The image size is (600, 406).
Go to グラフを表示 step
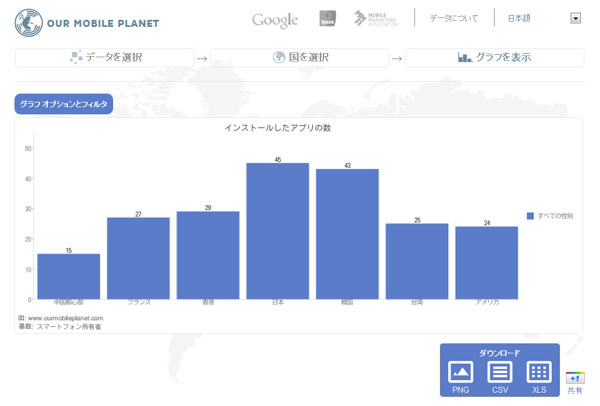(494, 58)
